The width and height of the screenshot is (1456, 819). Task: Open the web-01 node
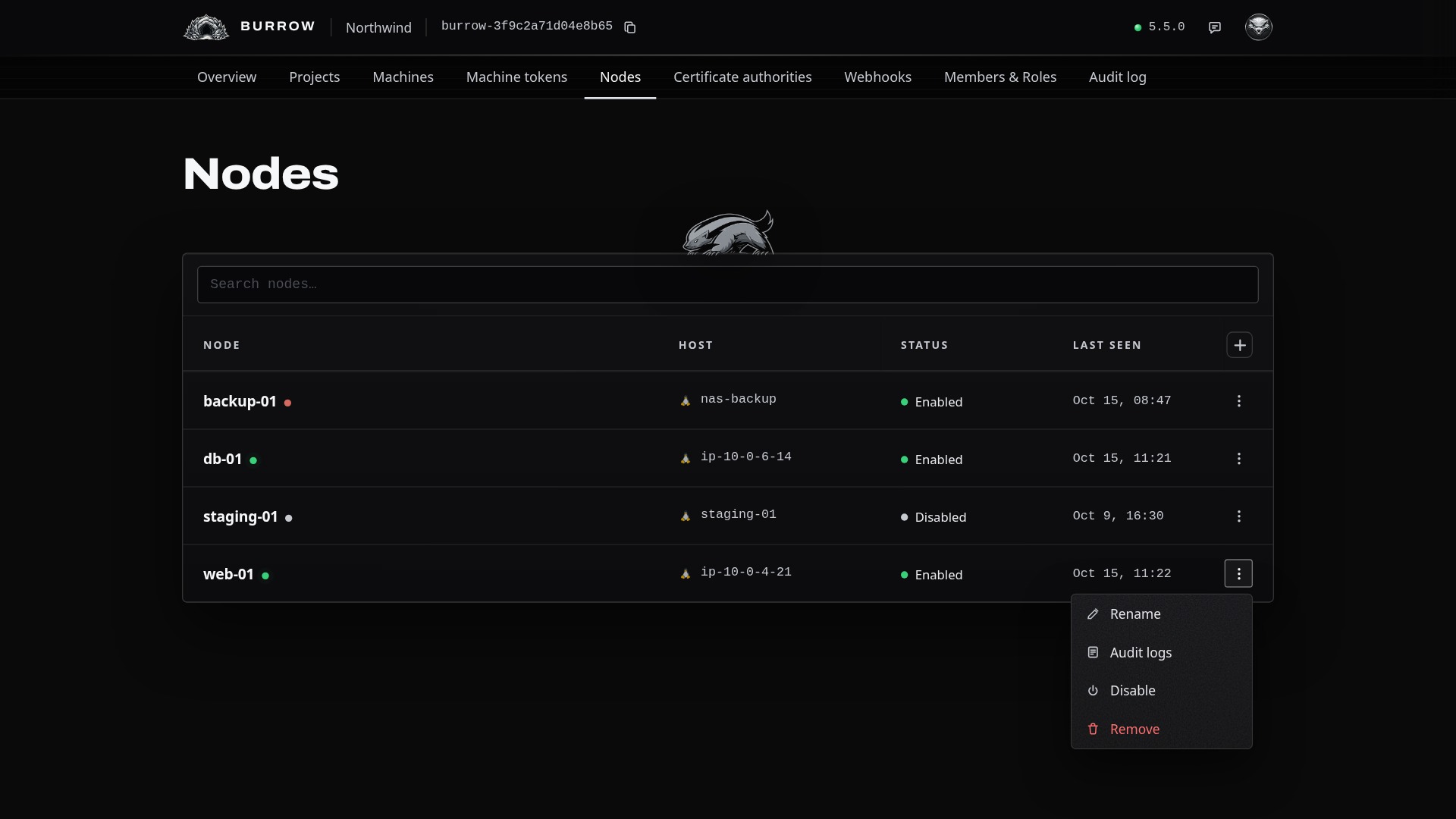click(228, 574)
